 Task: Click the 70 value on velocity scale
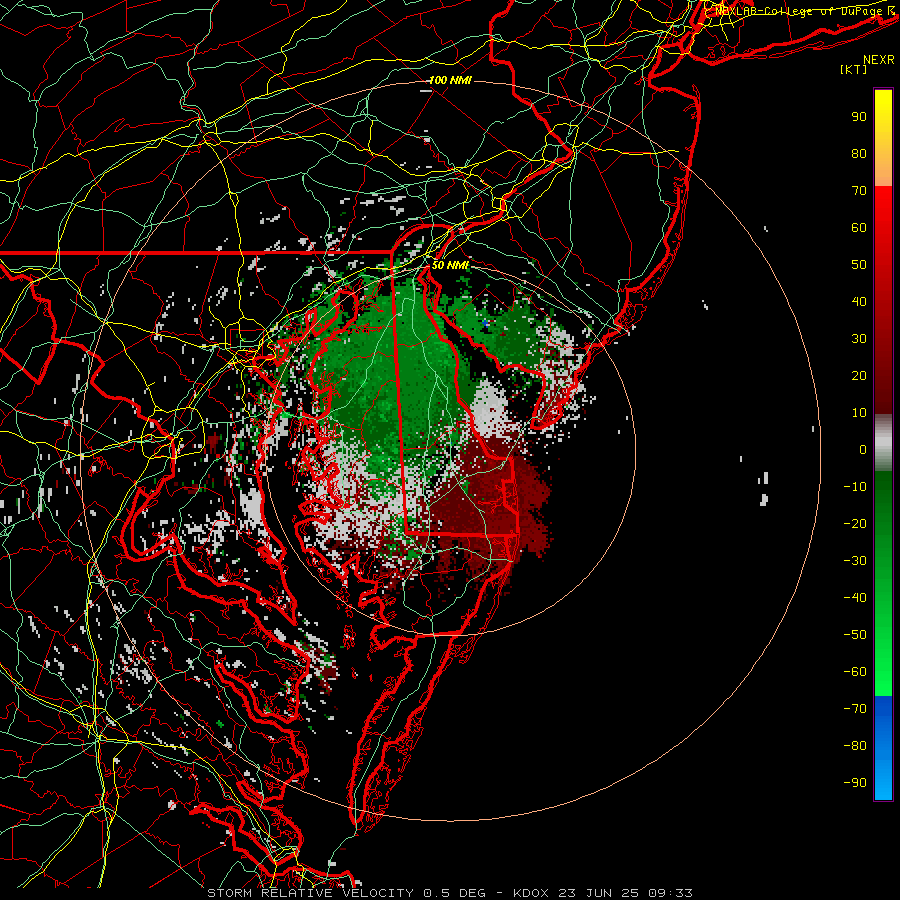[859, 191]
